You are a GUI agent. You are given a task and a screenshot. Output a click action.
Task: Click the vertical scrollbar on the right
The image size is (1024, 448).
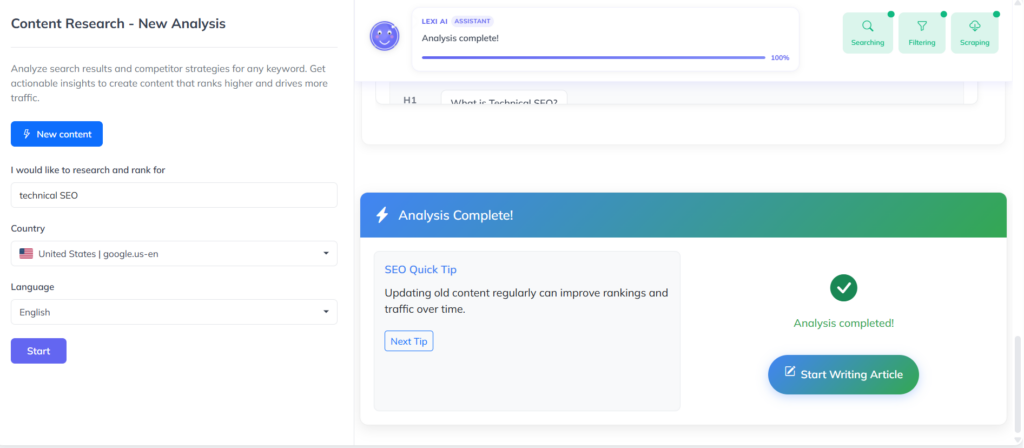click(1018, 380)
